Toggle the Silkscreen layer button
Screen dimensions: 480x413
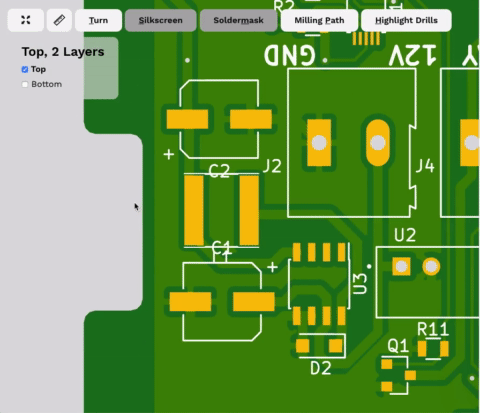tap(161, 20)
